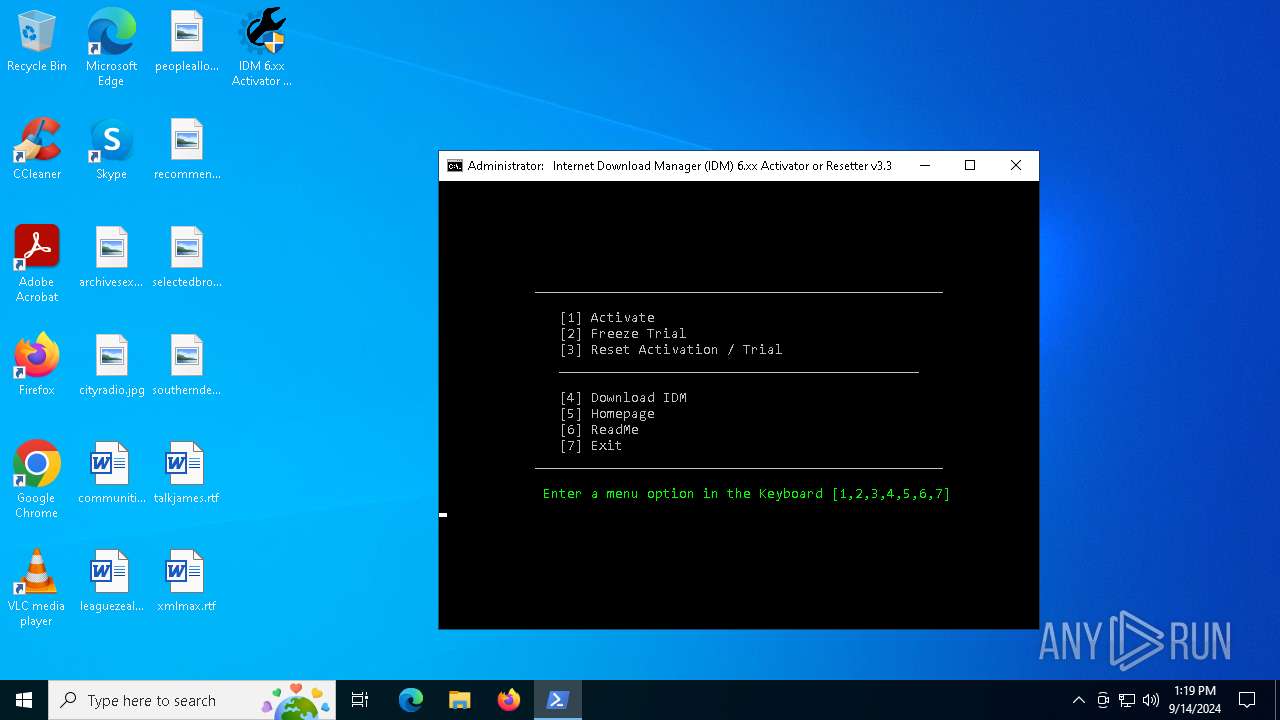This screenshot has width=1280, height=720.
Task: Open the notification center
Action: click(x=1247, y=700)
